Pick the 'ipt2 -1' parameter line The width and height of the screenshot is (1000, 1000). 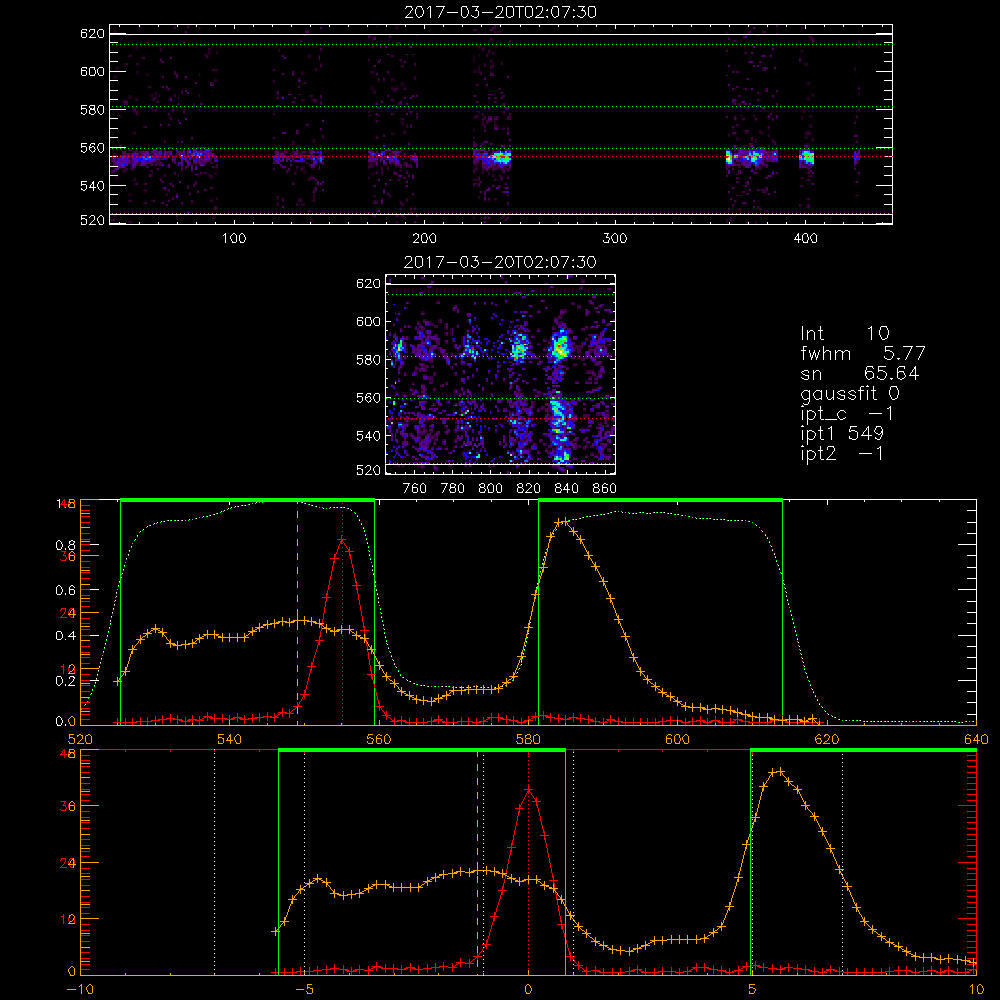842,453
